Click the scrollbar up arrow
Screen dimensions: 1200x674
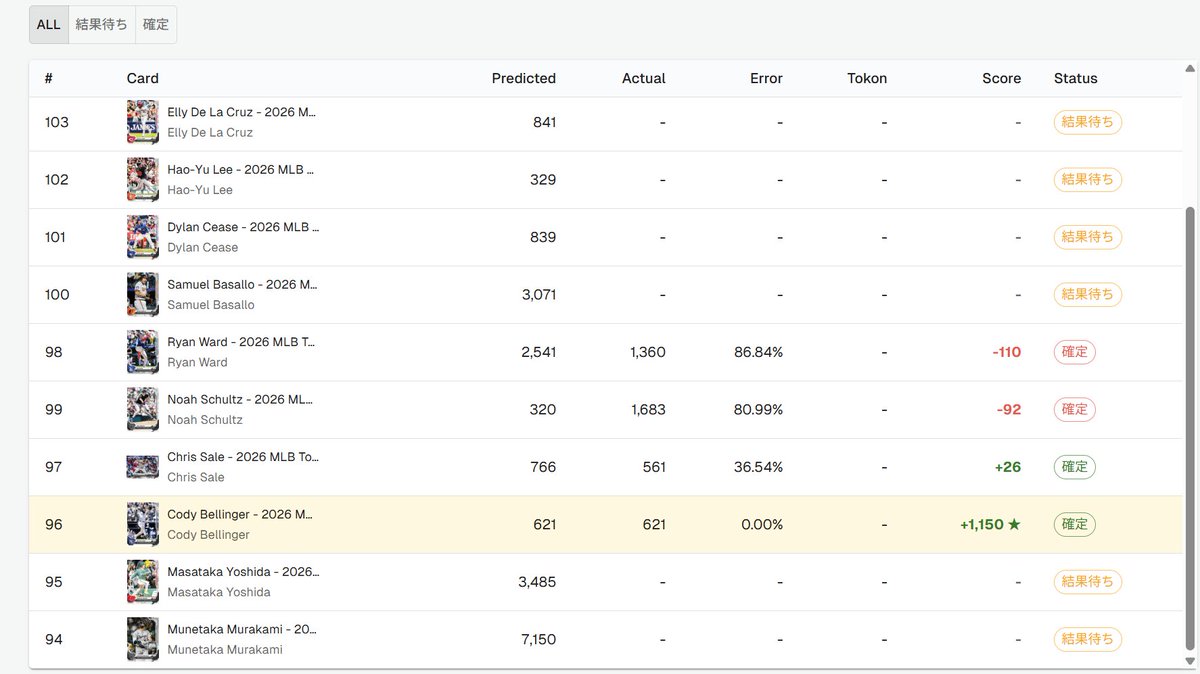(x=1190, y=68)
